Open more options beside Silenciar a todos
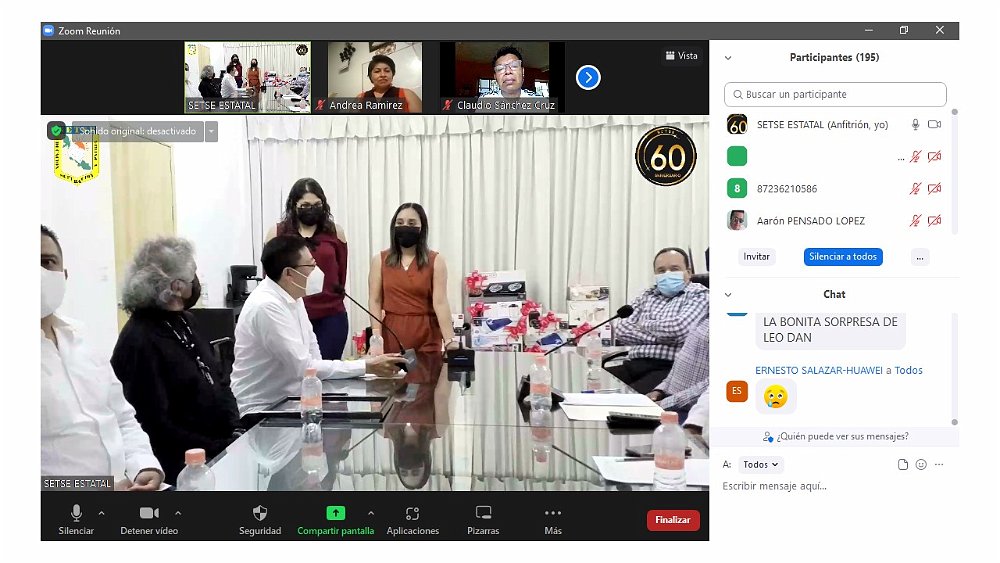 click(920, 257)
